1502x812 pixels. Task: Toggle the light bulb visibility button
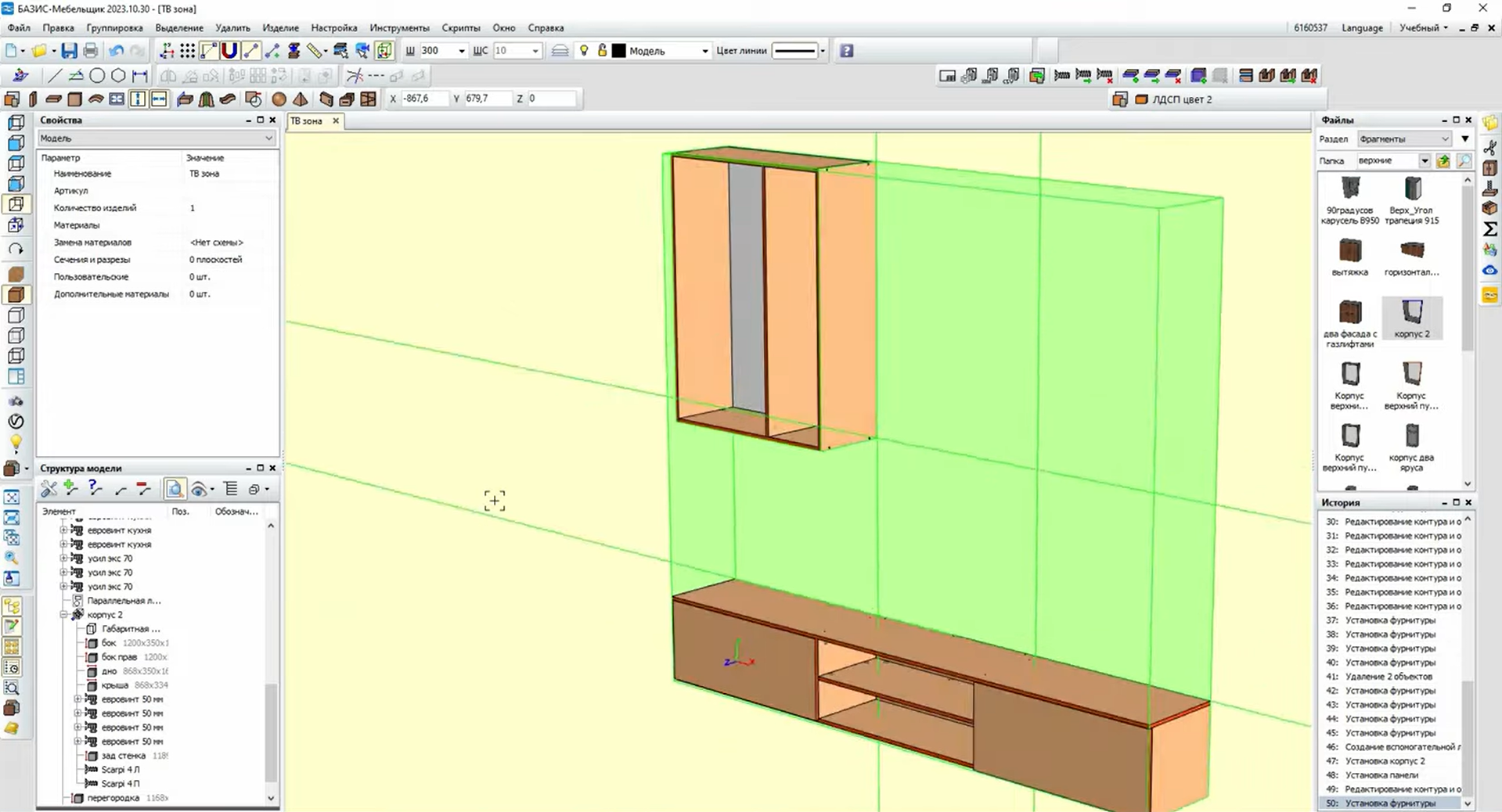pyautogui.click(x=584, y=51)
